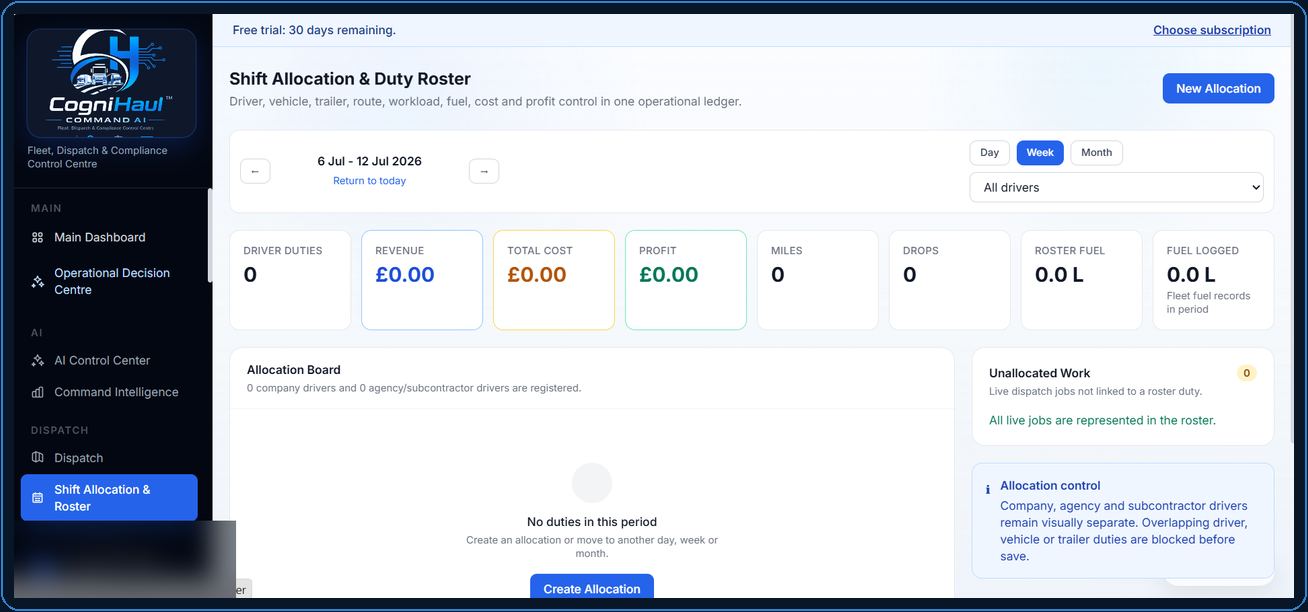Click the Unallocated Work count badge

click(x=1246, y=373)
